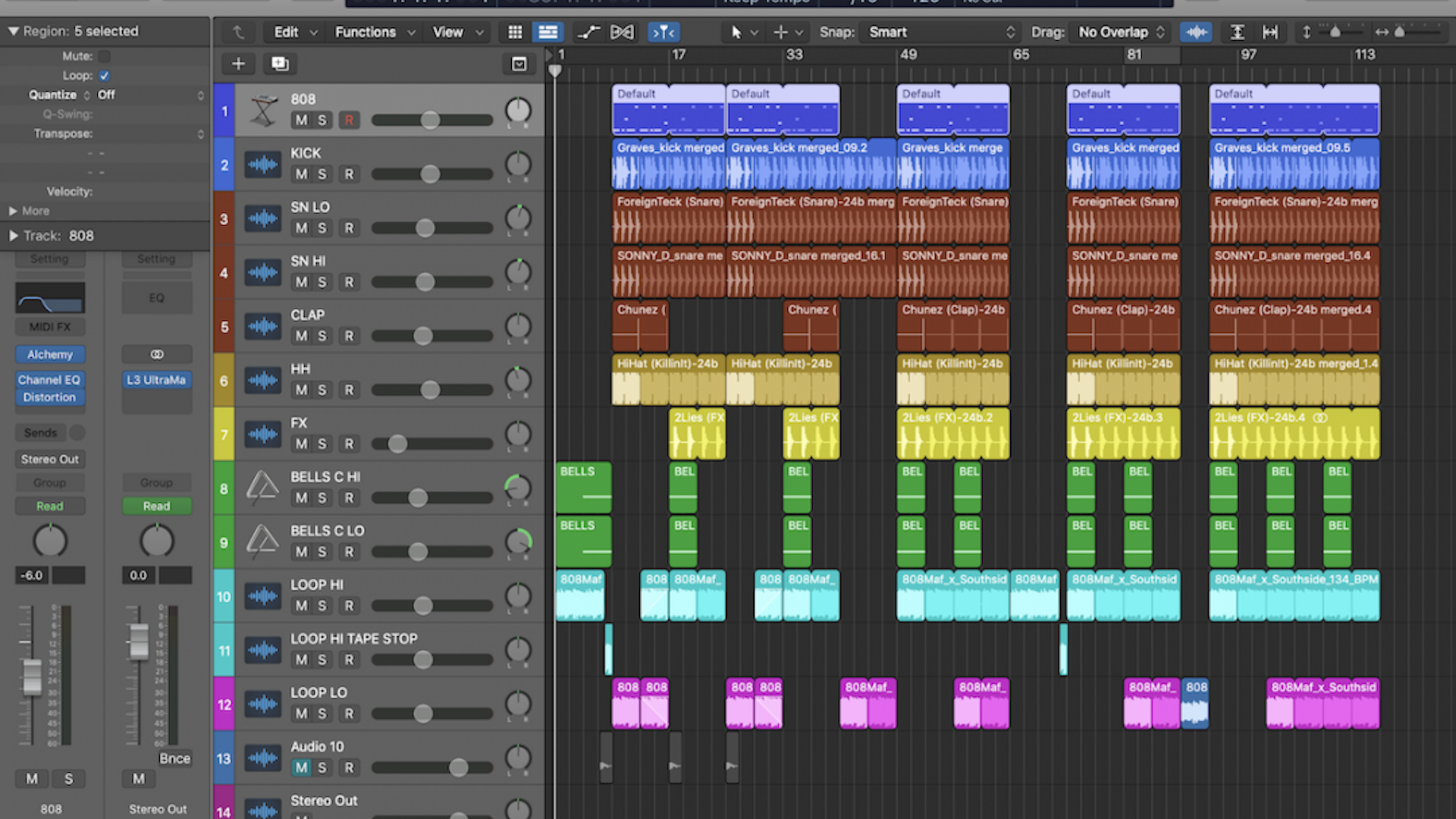Open the global tracks disclosure button

click(x=519, y=64)
